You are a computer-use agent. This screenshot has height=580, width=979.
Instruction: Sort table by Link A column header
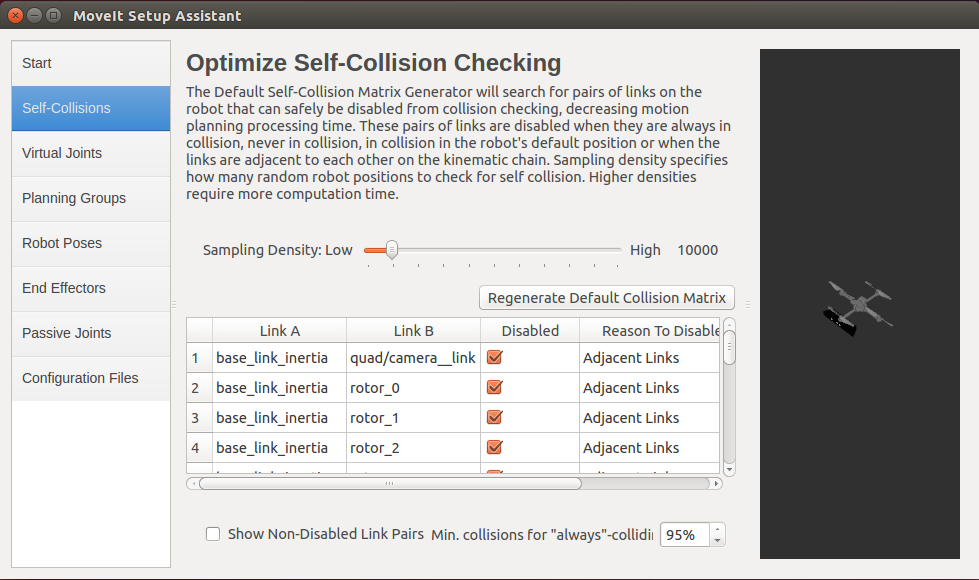(279, 331)
